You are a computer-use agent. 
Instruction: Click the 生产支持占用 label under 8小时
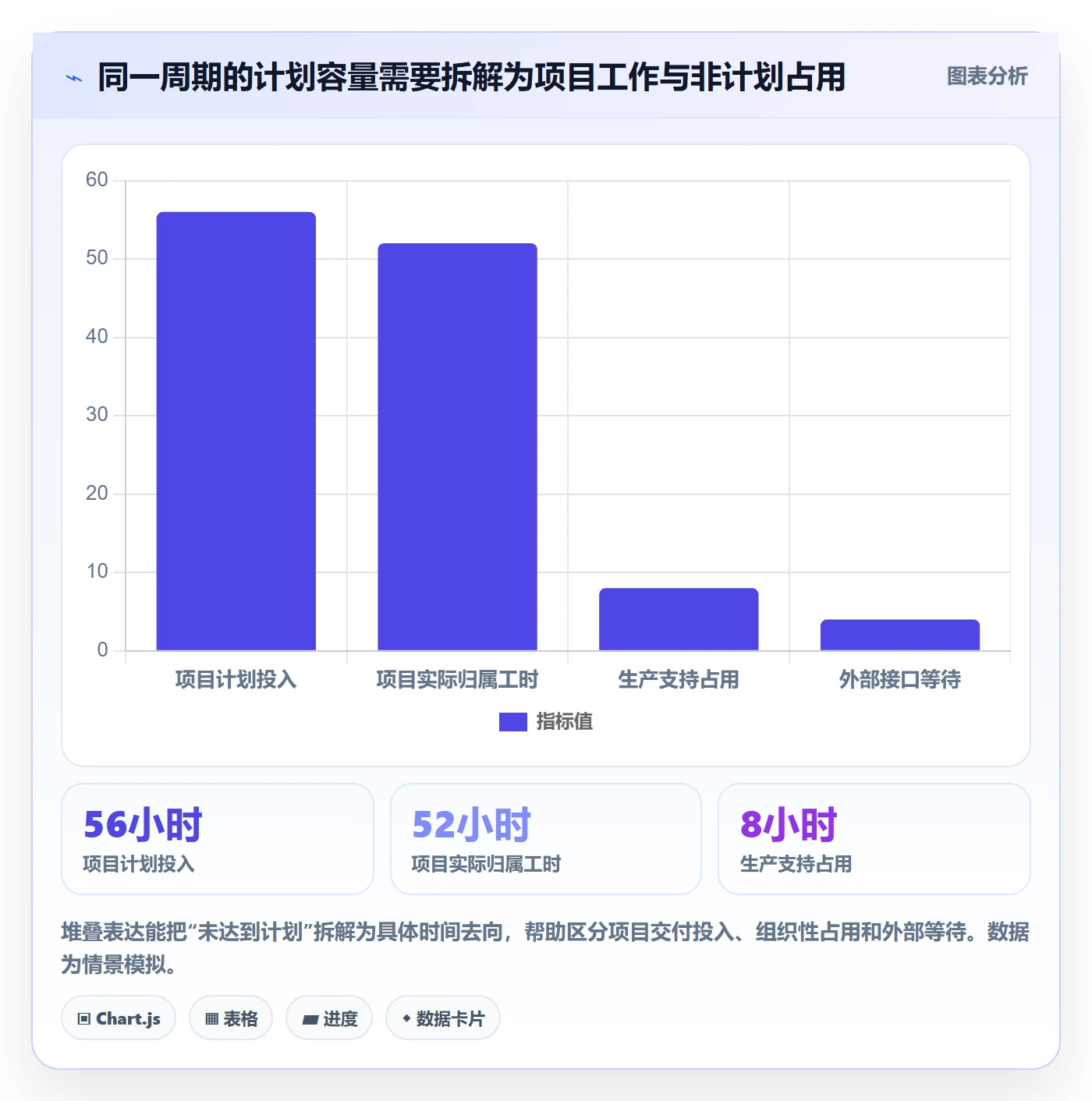click(796, 864)
